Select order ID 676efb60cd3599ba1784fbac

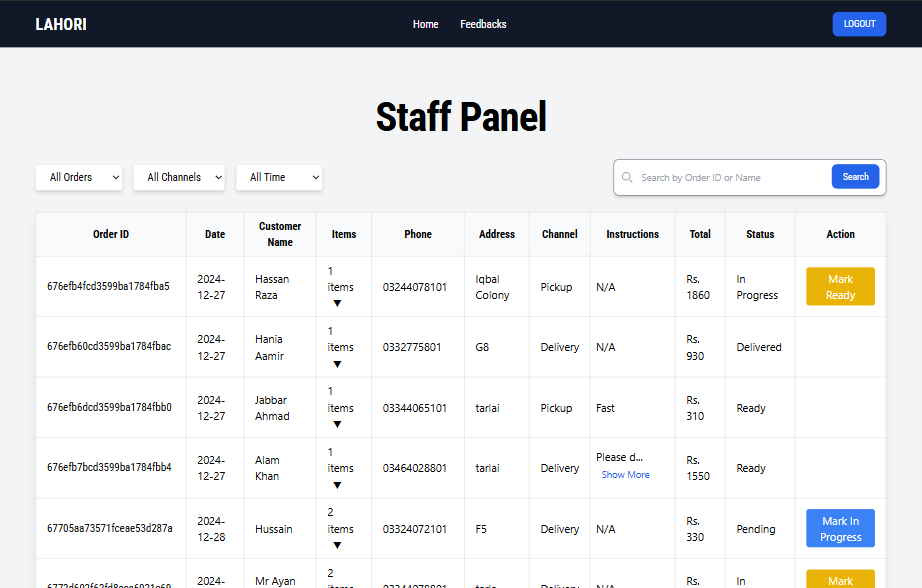109,346
